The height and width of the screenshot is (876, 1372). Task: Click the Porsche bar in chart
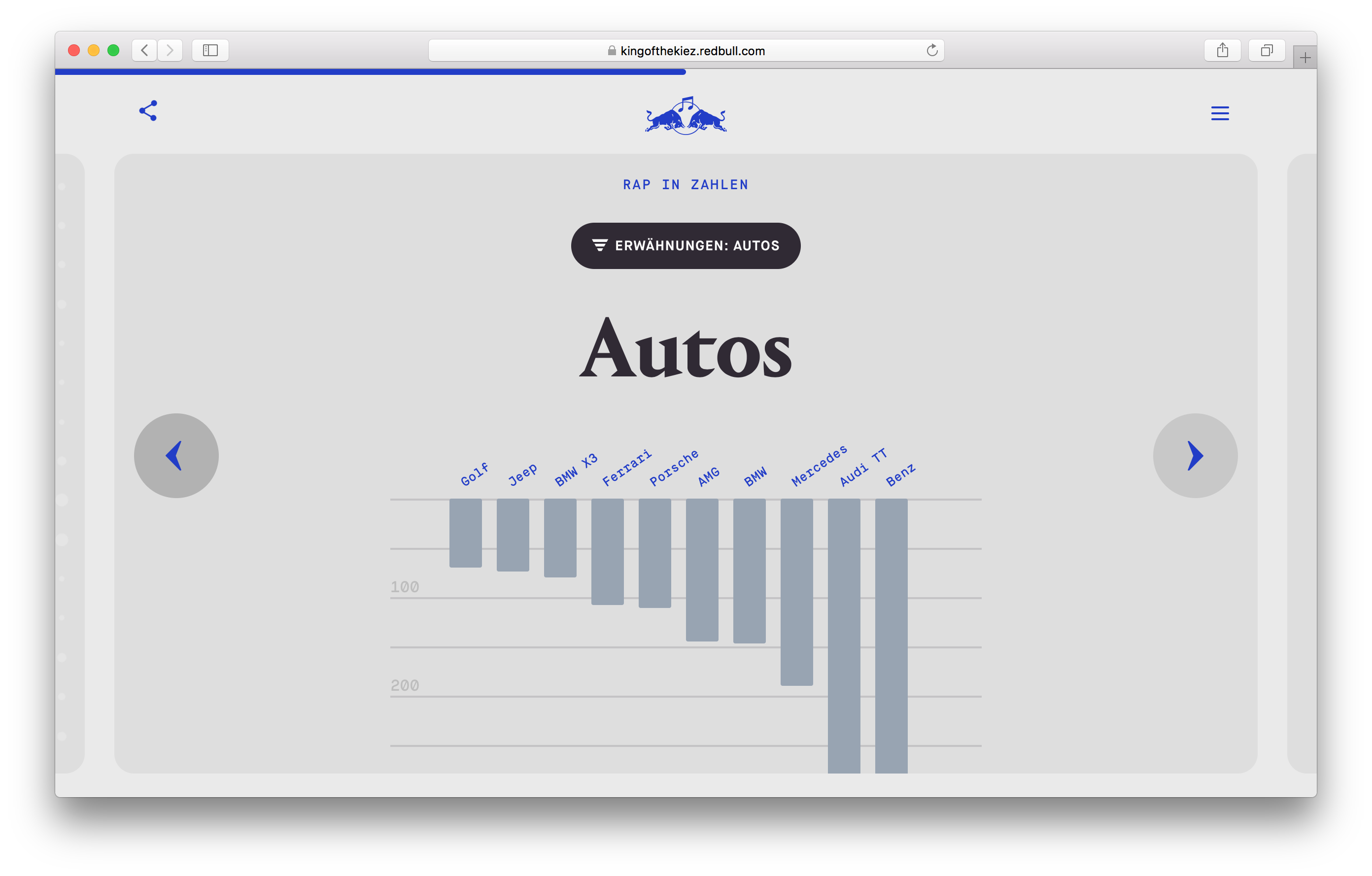pyautogui.click(x=654, y=553)
